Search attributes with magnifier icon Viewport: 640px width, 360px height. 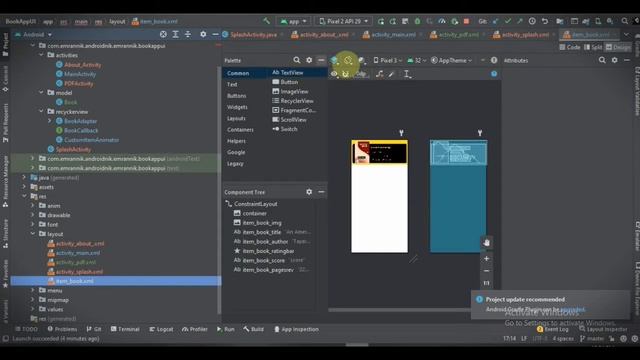tap(602, 60)
